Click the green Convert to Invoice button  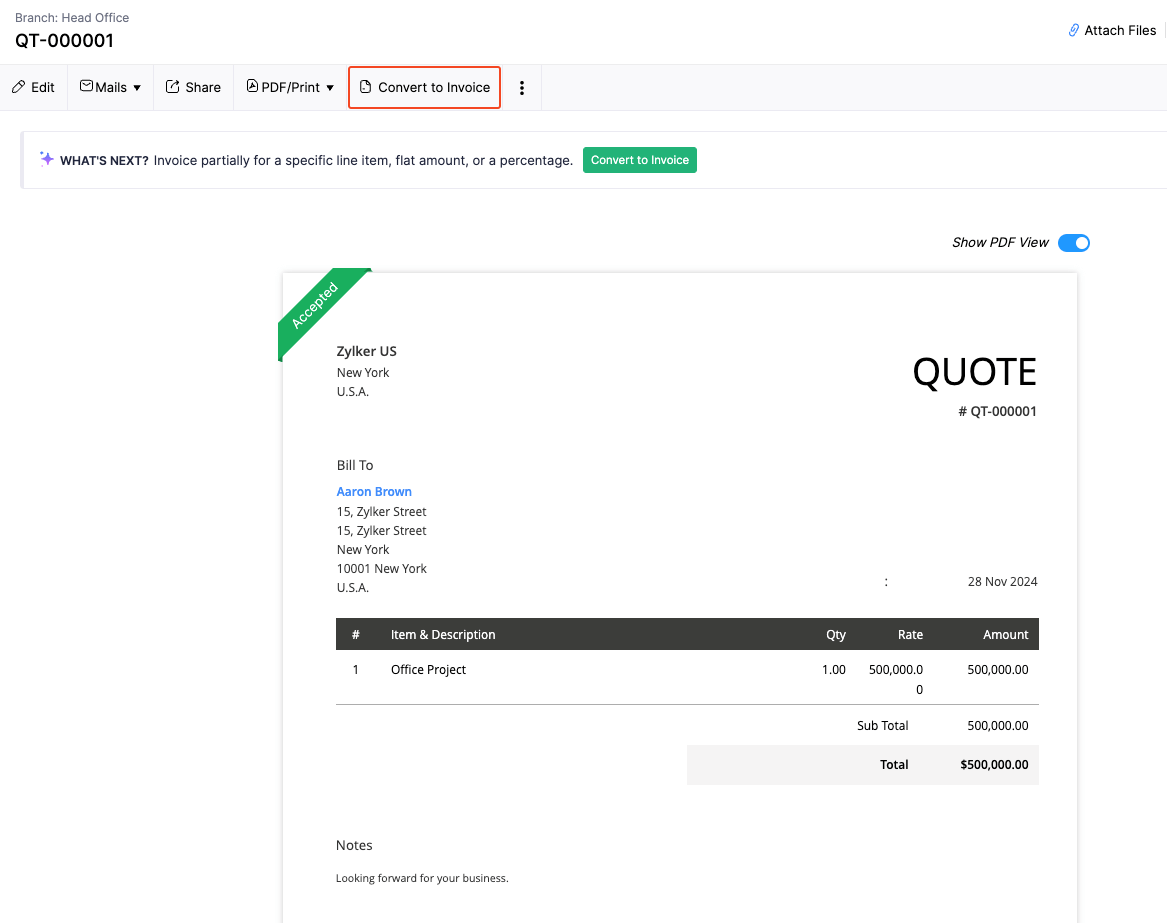[x=639, y=160]
